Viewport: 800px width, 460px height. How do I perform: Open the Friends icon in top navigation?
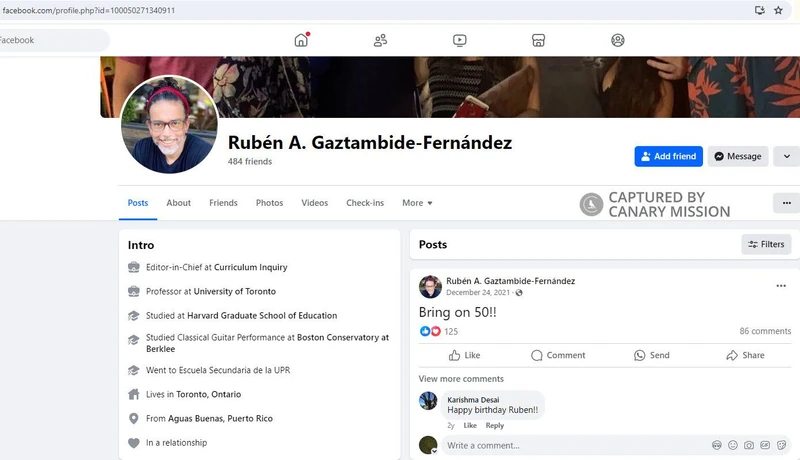click(x=380, y=40)
